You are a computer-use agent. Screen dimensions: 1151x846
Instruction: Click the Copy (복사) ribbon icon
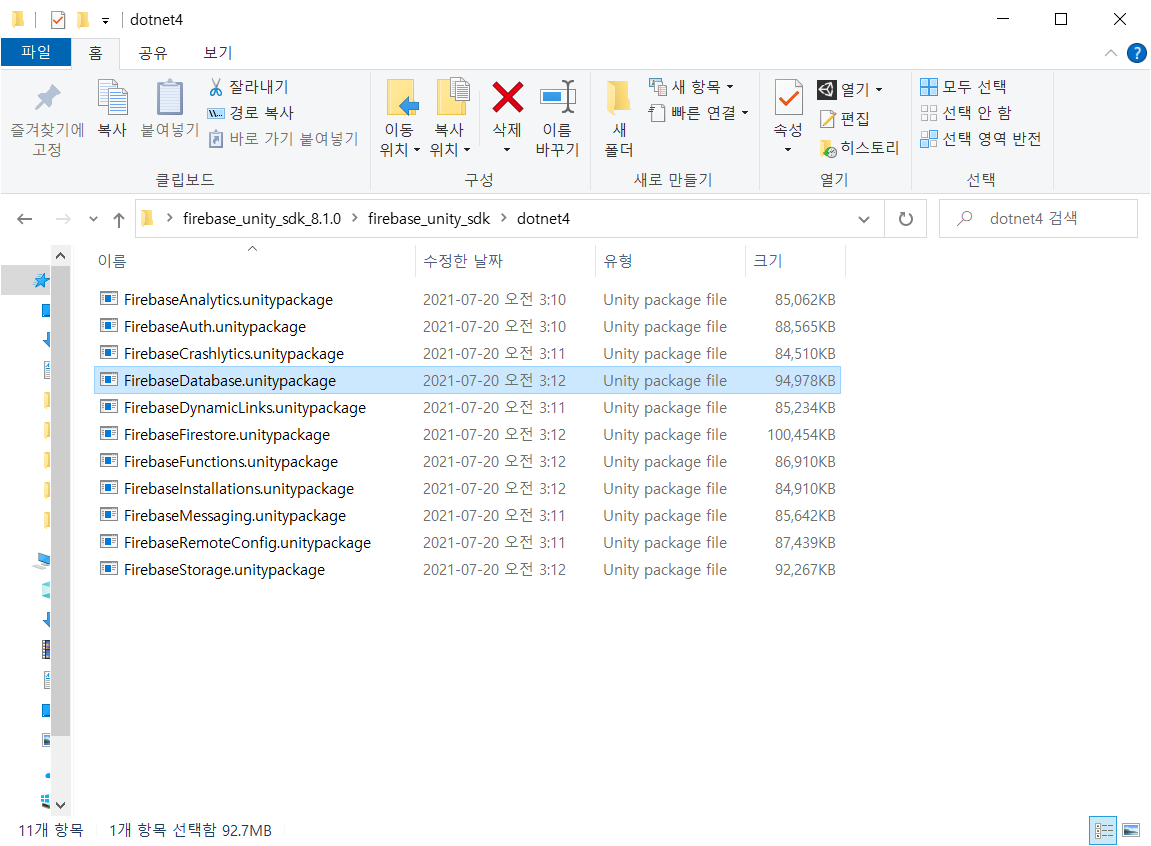click(112, 98)
